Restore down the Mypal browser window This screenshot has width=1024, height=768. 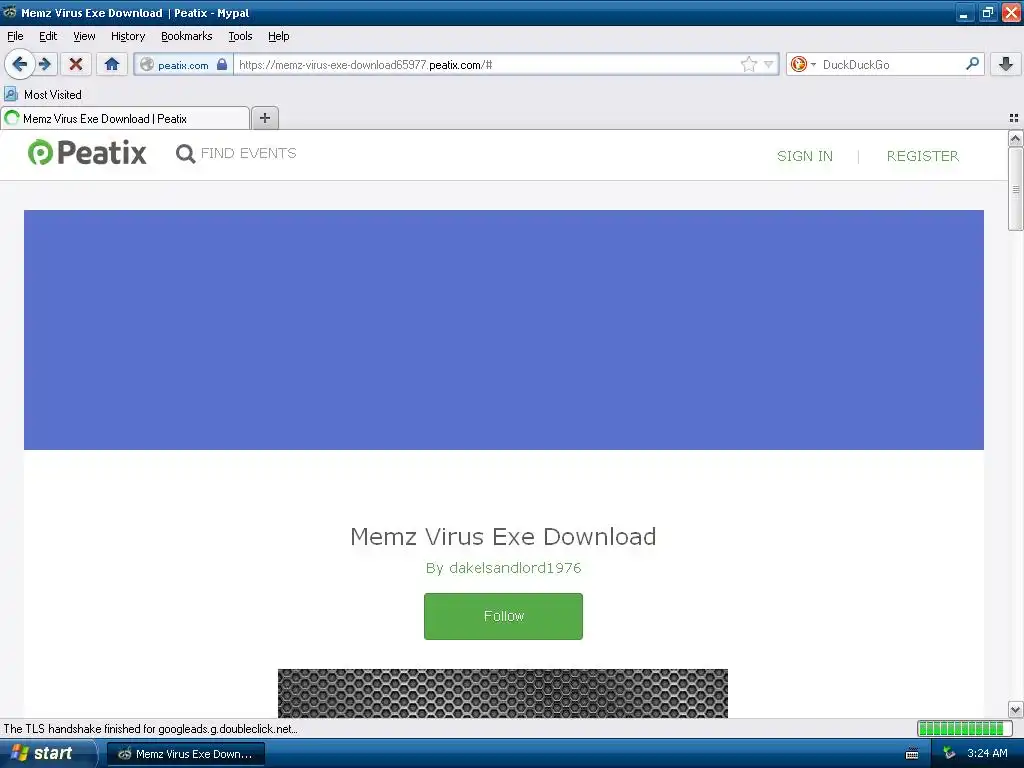987,12
